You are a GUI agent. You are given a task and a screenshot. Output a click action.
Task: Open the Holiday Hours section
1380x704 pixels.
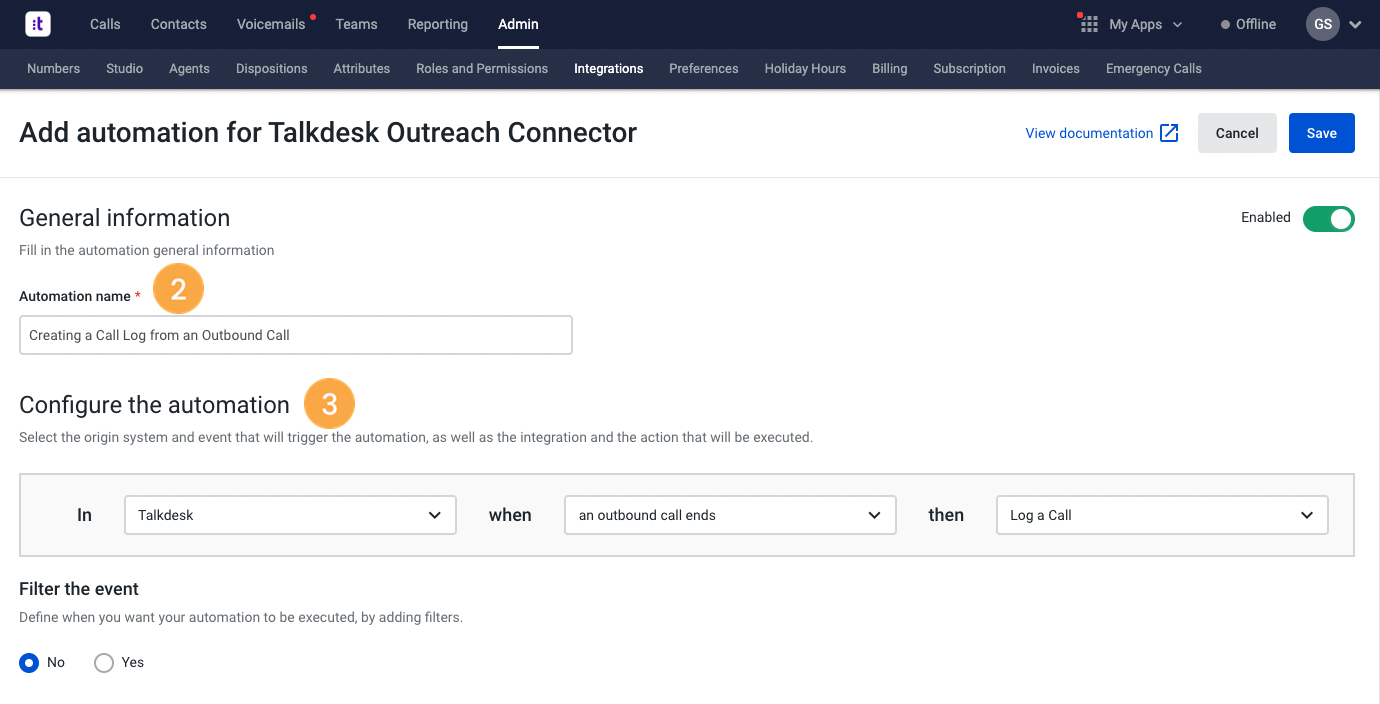(x=805, y=69)
